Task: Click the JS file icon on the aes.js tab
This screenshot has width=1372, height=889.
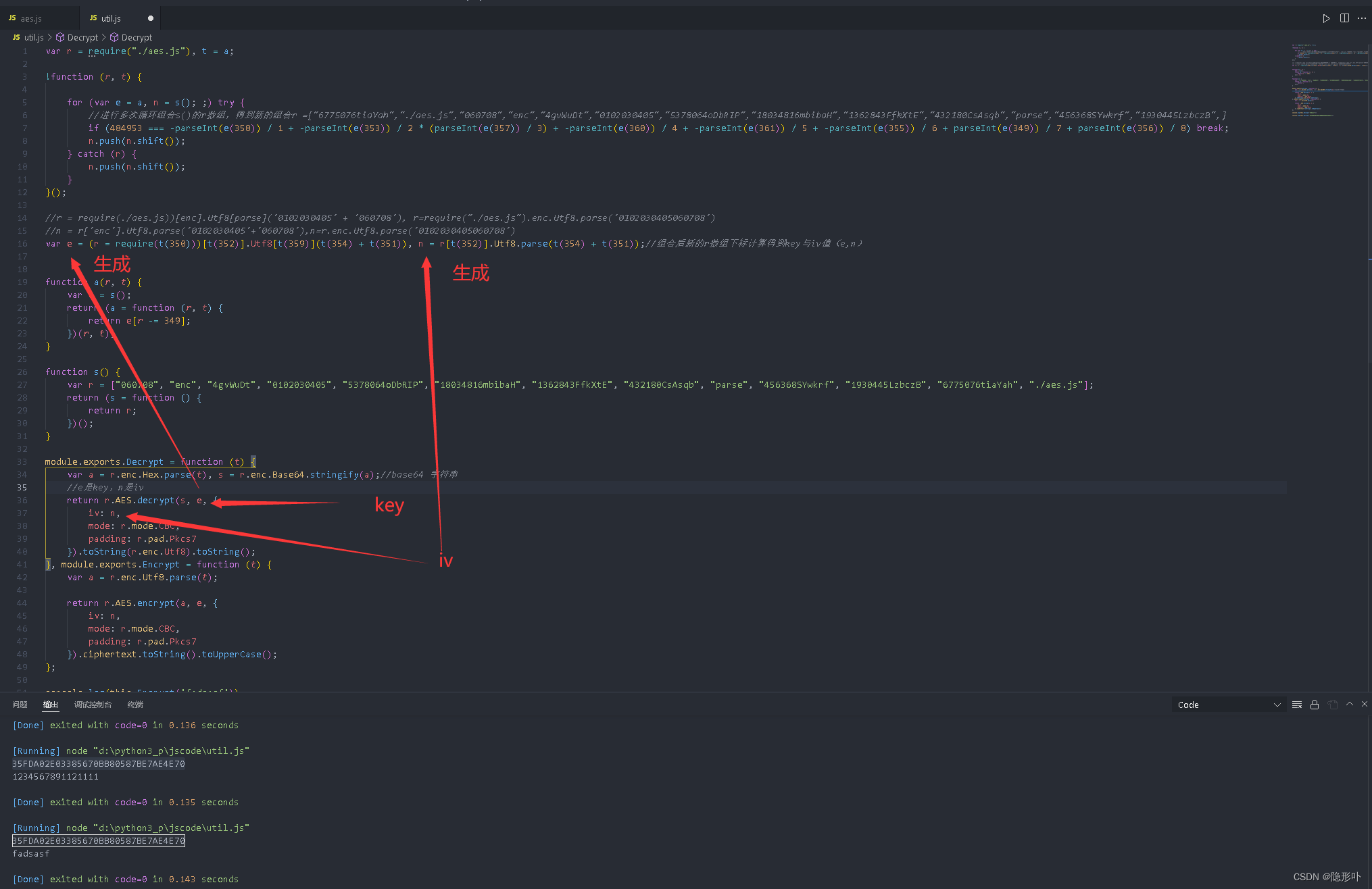Action: [x=12, y=18]
